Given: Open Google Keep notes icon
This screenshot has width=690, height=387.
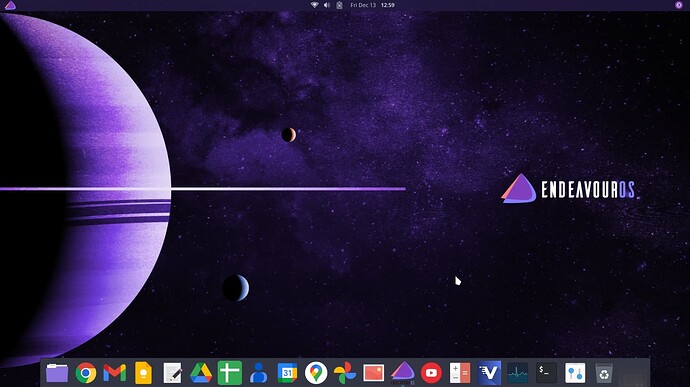Looking at the screenshot, I should click(x=143, y=373).
